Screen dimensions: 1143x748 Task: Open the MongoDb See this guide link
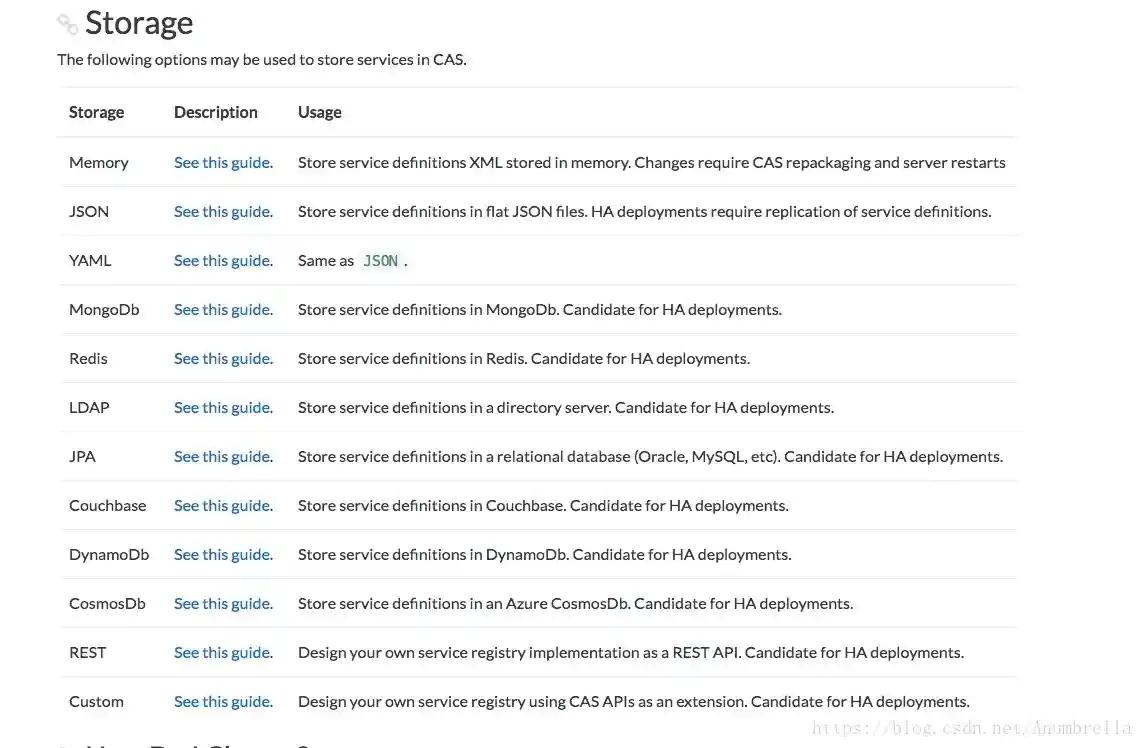click(x=222, y=309)
